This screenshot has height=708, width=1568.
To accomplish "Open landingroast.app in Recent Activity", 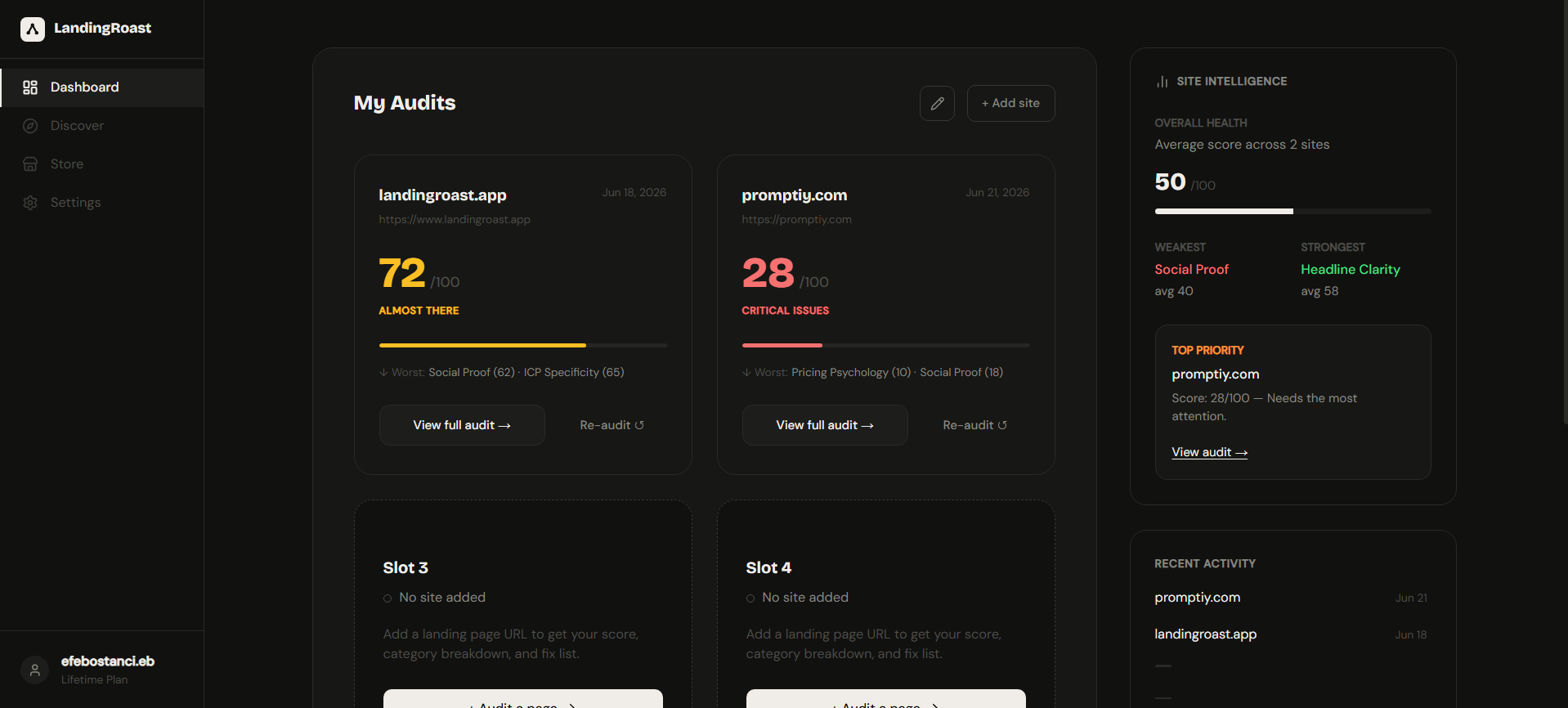I will [1205, 634].
